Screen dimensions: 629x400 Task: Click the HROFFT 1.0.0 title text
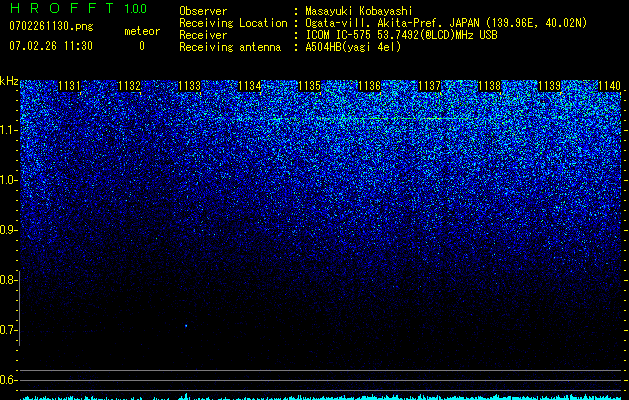(x=78, y=8)
